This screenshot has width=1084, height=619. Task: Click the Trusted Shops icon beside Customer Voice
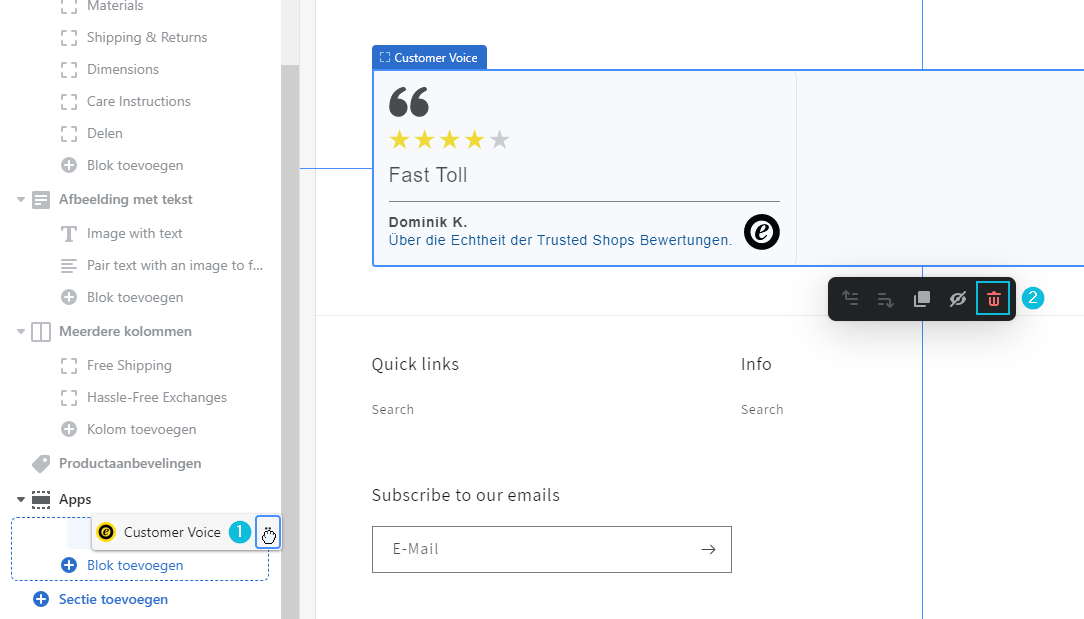106,532
